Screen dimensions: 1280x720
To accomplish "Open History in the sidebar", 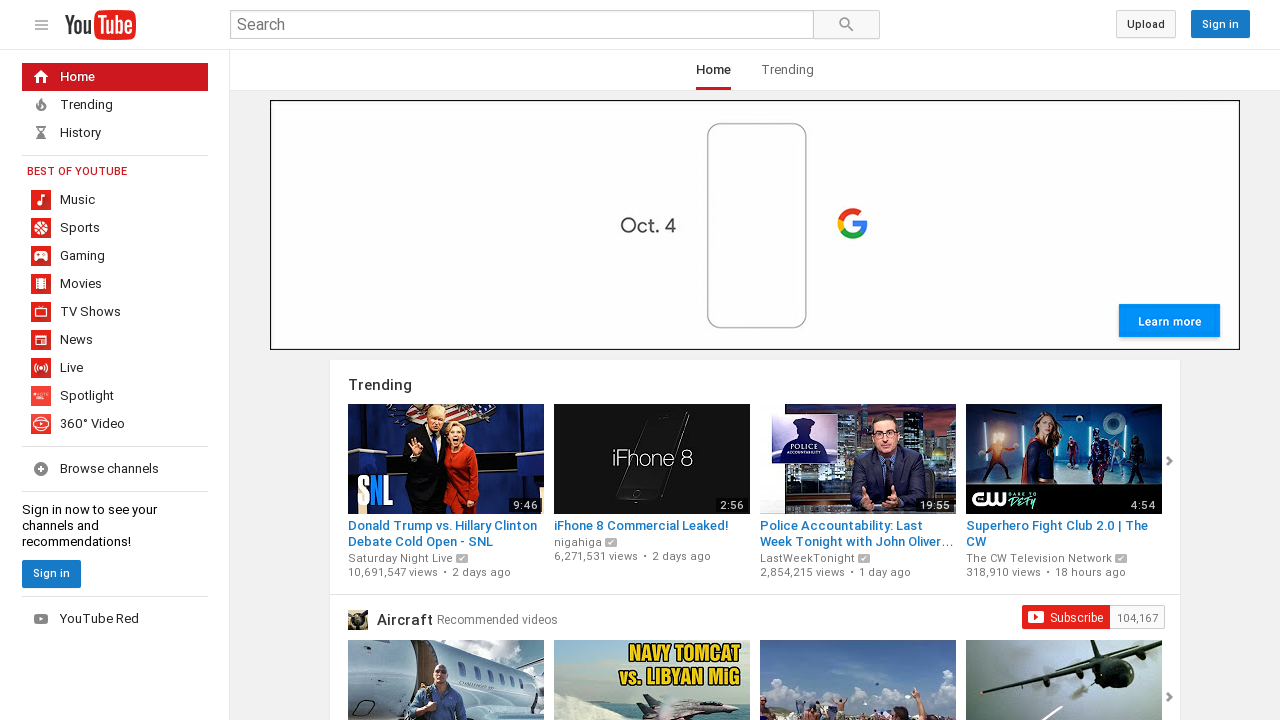I will (115, 133).
